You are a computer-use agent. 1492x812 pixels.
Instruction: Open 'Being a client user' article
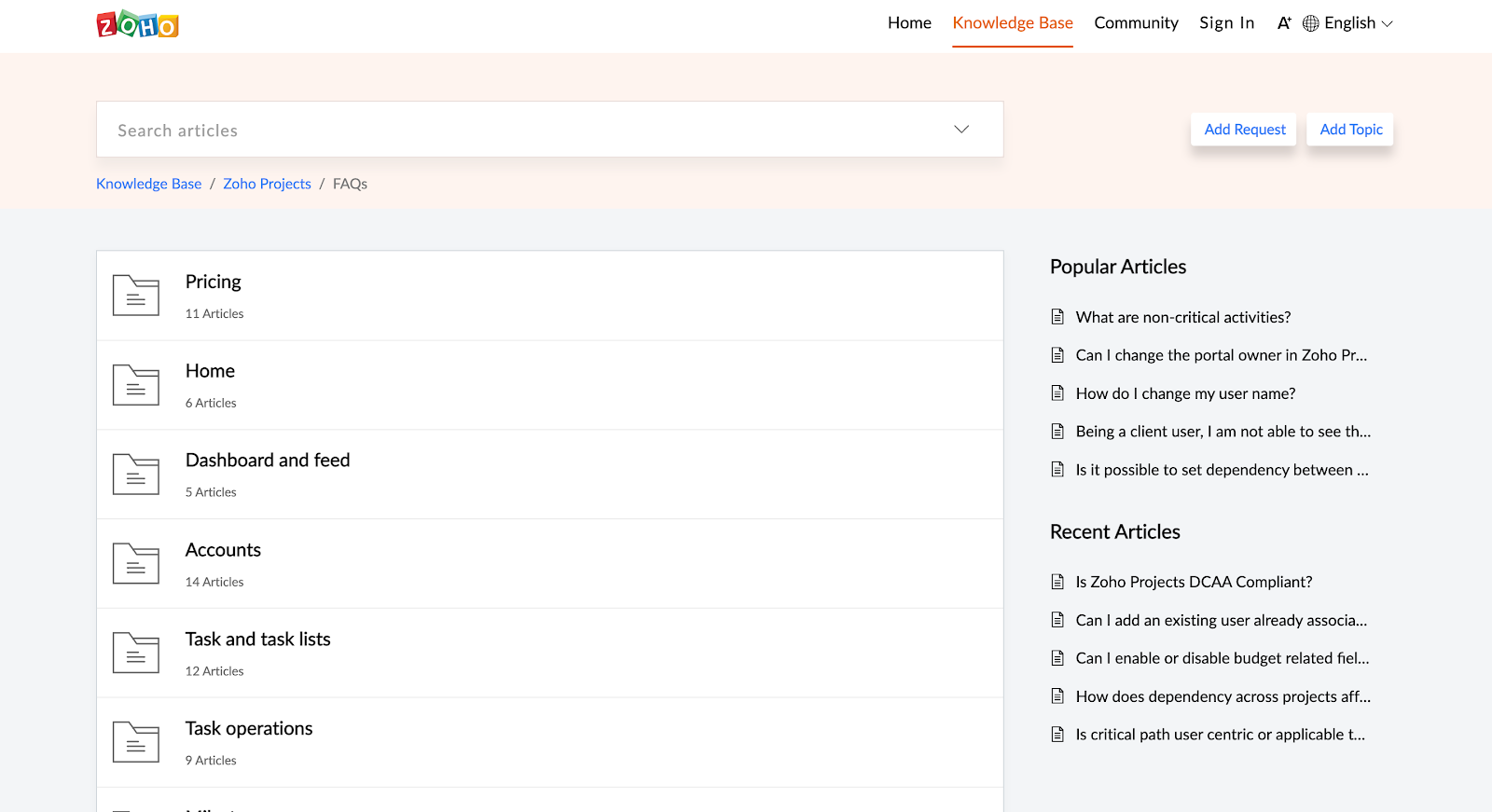[x=1223, y=432]
